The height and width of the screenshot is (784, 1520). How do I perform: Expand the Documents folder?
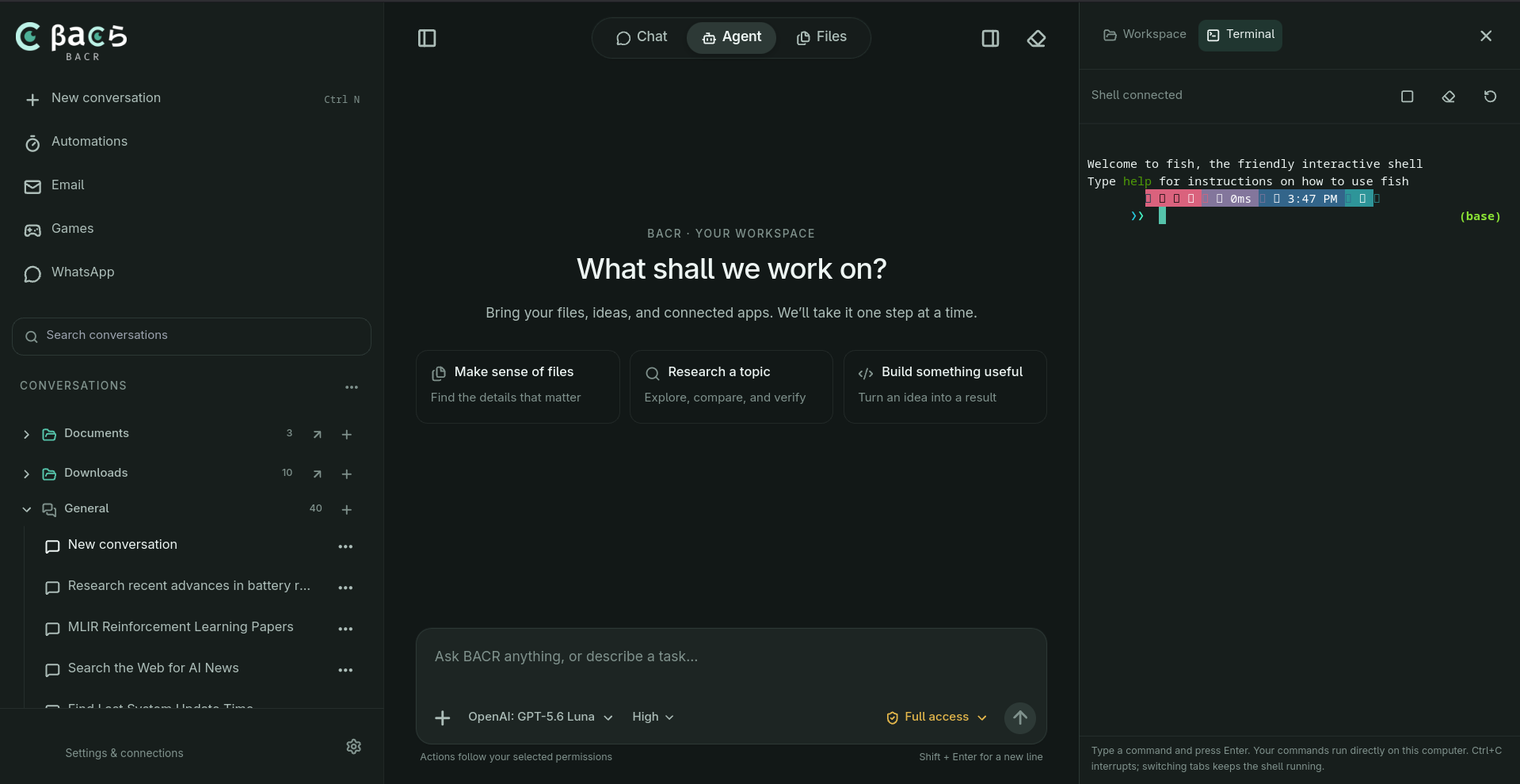click(x=26, y=434)
